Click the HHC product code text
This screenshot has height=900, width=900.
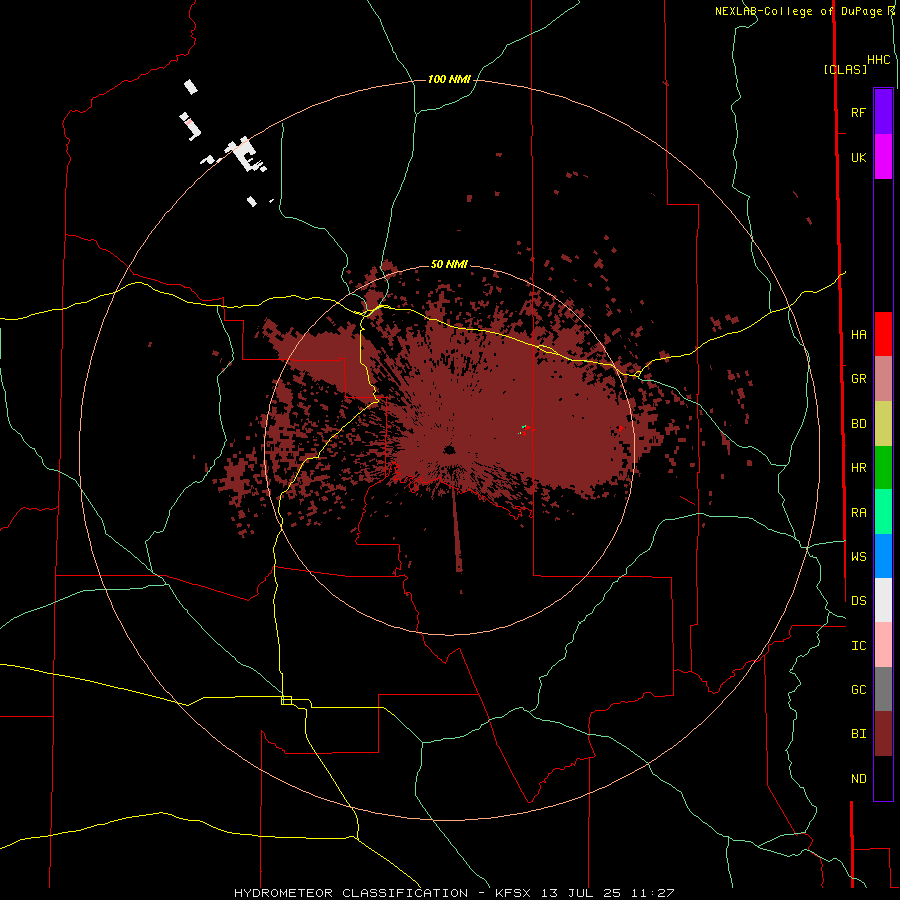click(x=878, y=60)
